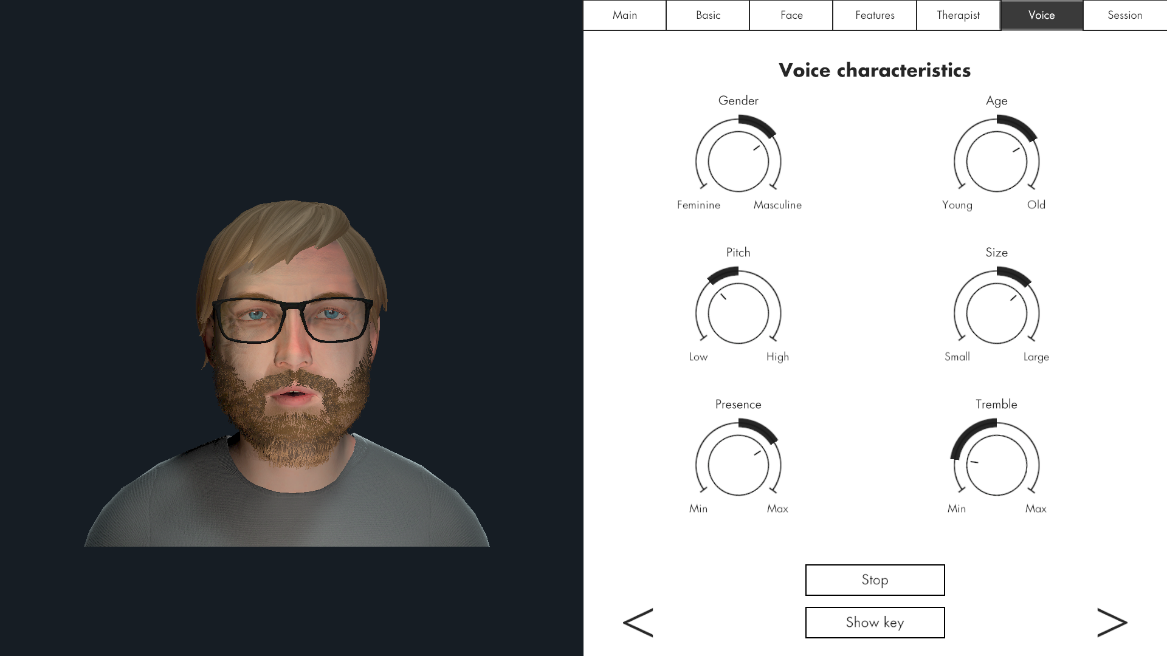The image size is (1167, 656).
Task: Click the Max end of Tremble dial
Action: click(x=1036, y=509)
